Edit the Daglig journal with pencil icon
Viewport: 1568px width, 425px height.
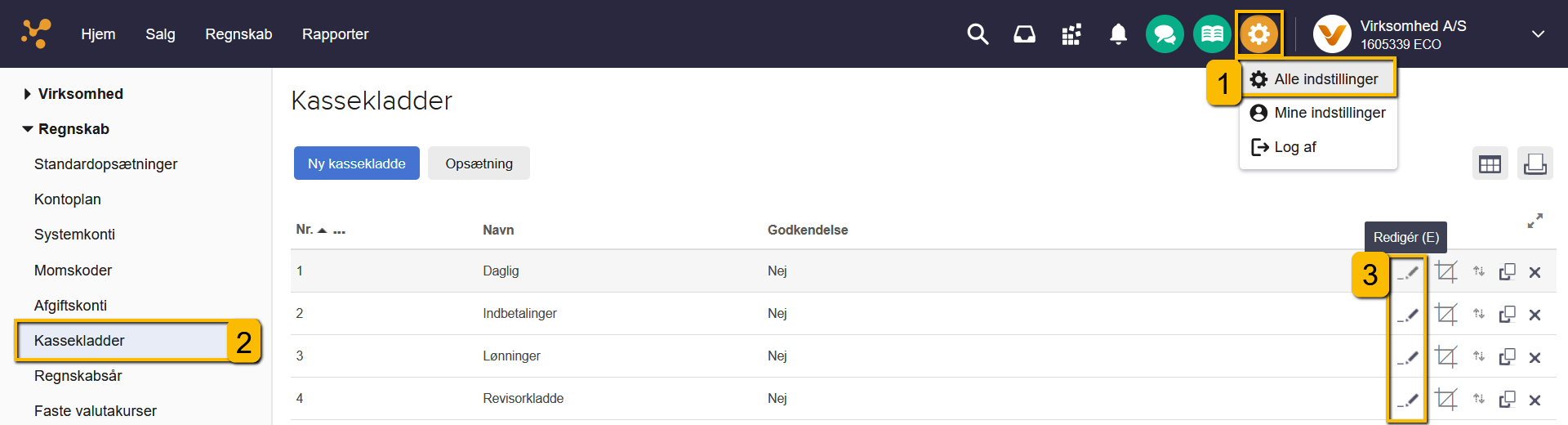1408,272
